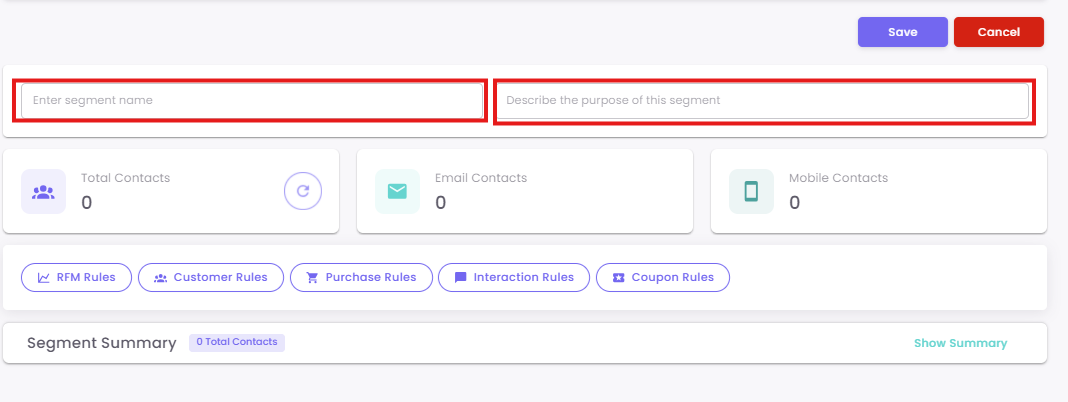The height and width of the screenshot is (402, 1068).
Task: Choose Interaction Rules
Action: [x=514, y=277]
